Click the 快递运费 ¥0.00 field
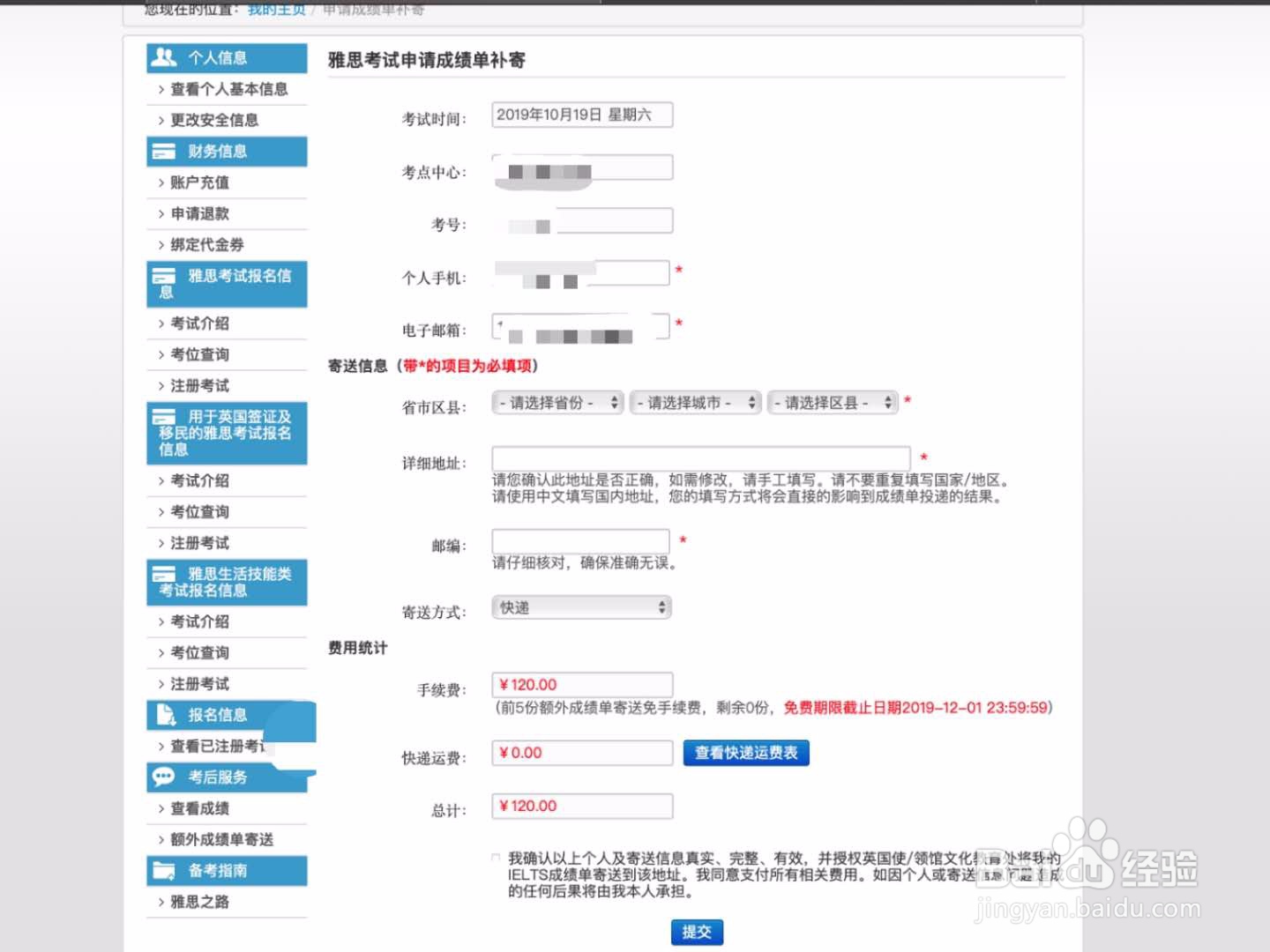 (x=582, y=753)
